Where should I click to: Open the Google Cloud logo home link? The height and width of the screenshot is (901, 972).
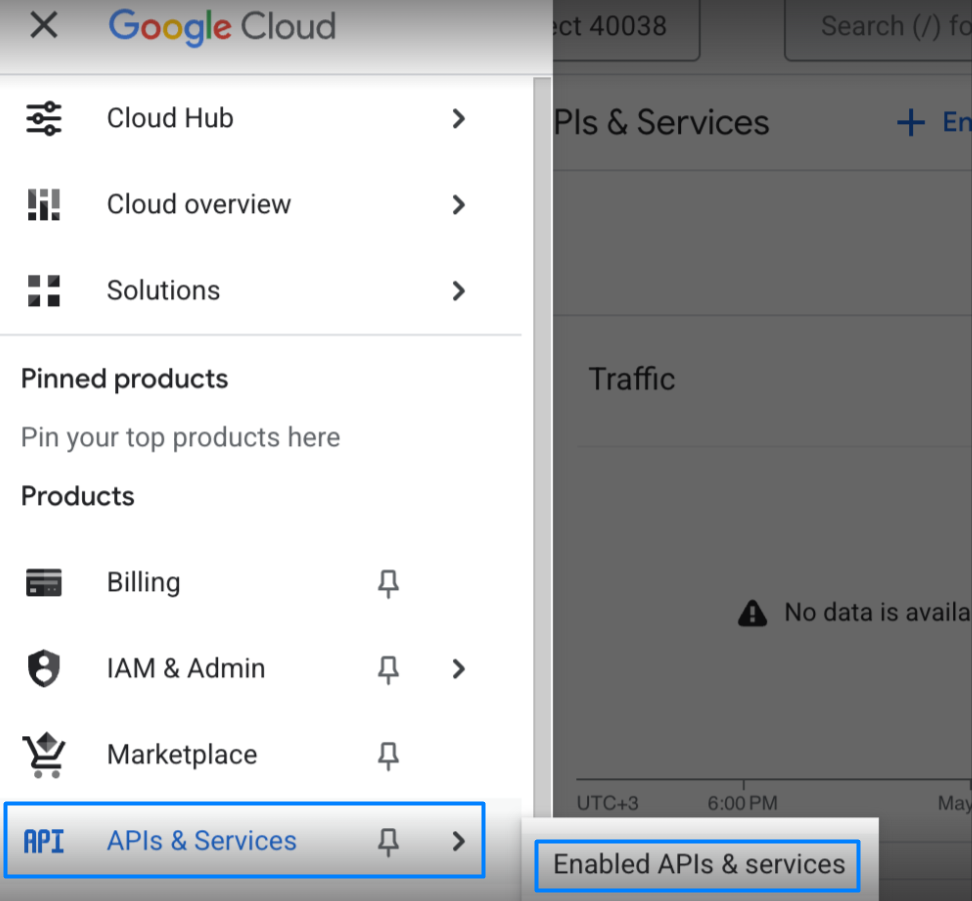click(x=222, y=27)
